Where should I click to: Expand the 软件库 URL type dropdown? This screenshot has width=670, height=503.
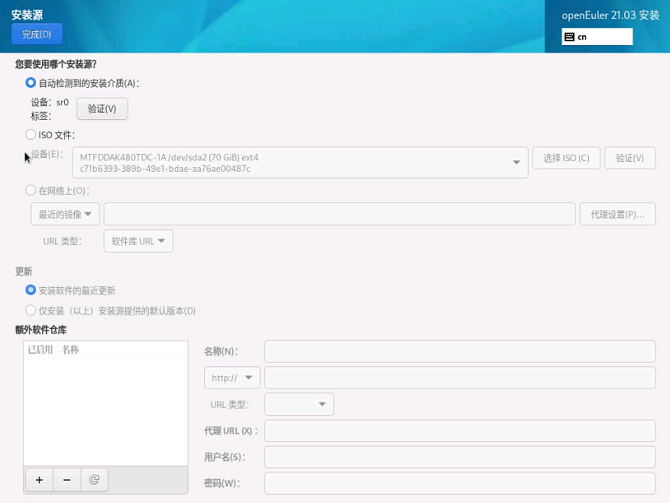tap(138, 241)
